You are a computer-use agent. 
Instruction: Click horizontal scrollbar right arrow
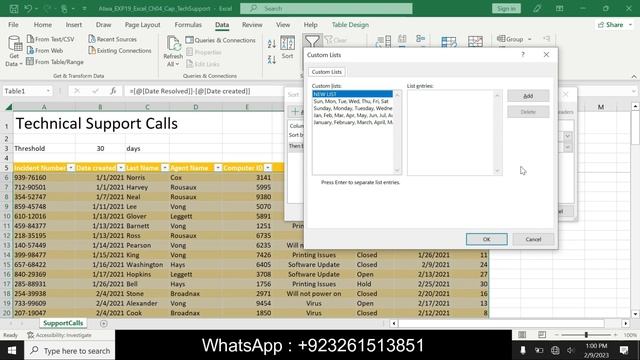click(626, 323)
